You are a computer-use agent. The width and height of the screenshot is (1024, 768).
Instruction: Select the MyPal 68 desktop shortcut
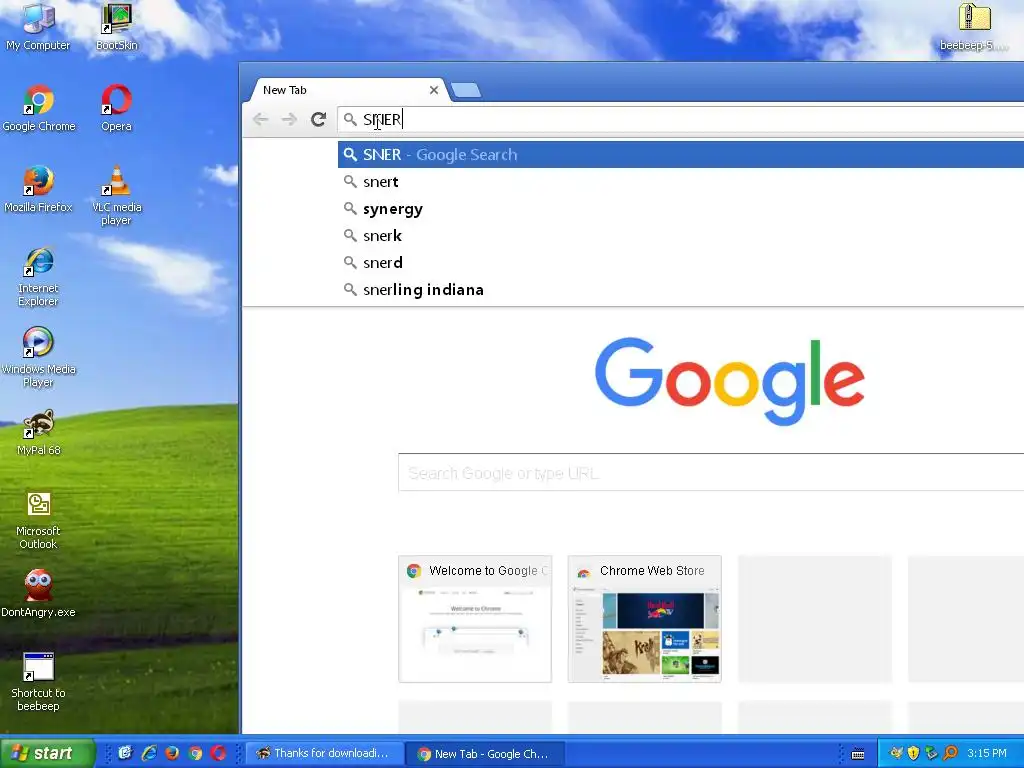pyautogui.click(x=39, y=432)
